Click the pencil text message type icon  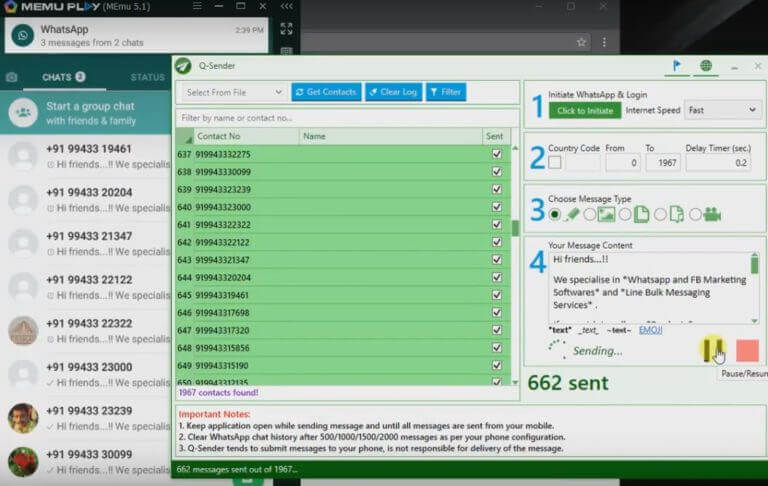pyautogui.click(x=572, y=215)
